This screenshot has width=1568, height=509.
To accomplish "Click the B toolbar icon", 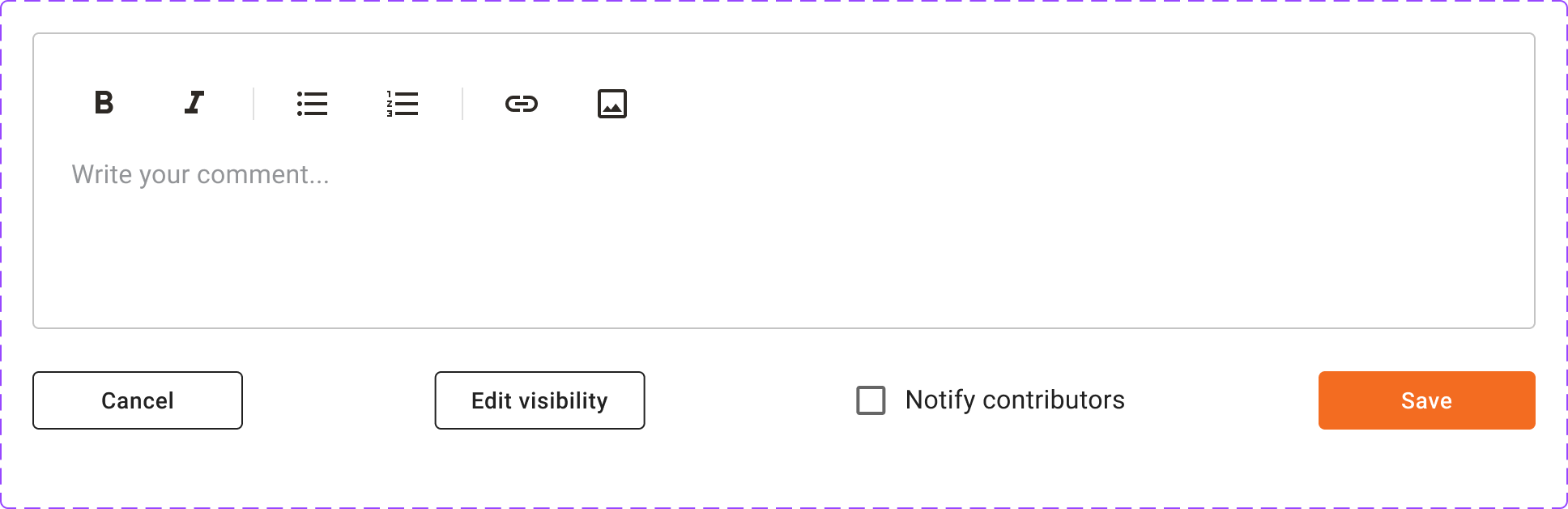I will [x=104, y=103].
